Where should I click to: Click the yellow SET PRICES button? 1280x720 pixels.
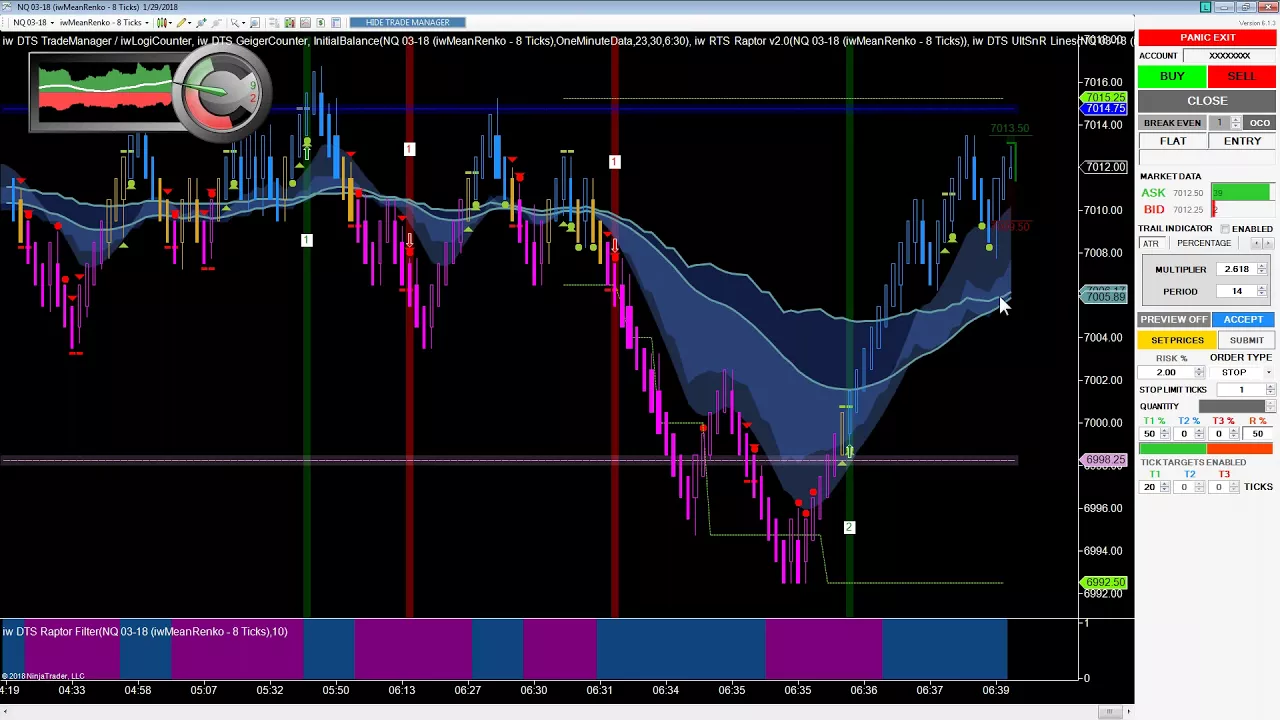(x=1177, y=340)
